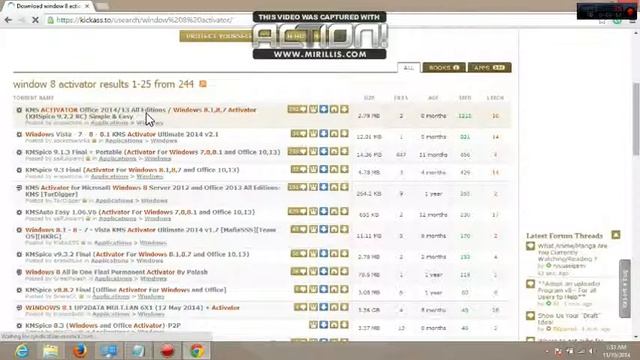This screenshot has width=640, height=360.
Task: Open KMSpico 9.1.3 Final + Portable torrent link
Action: (153, 152)
